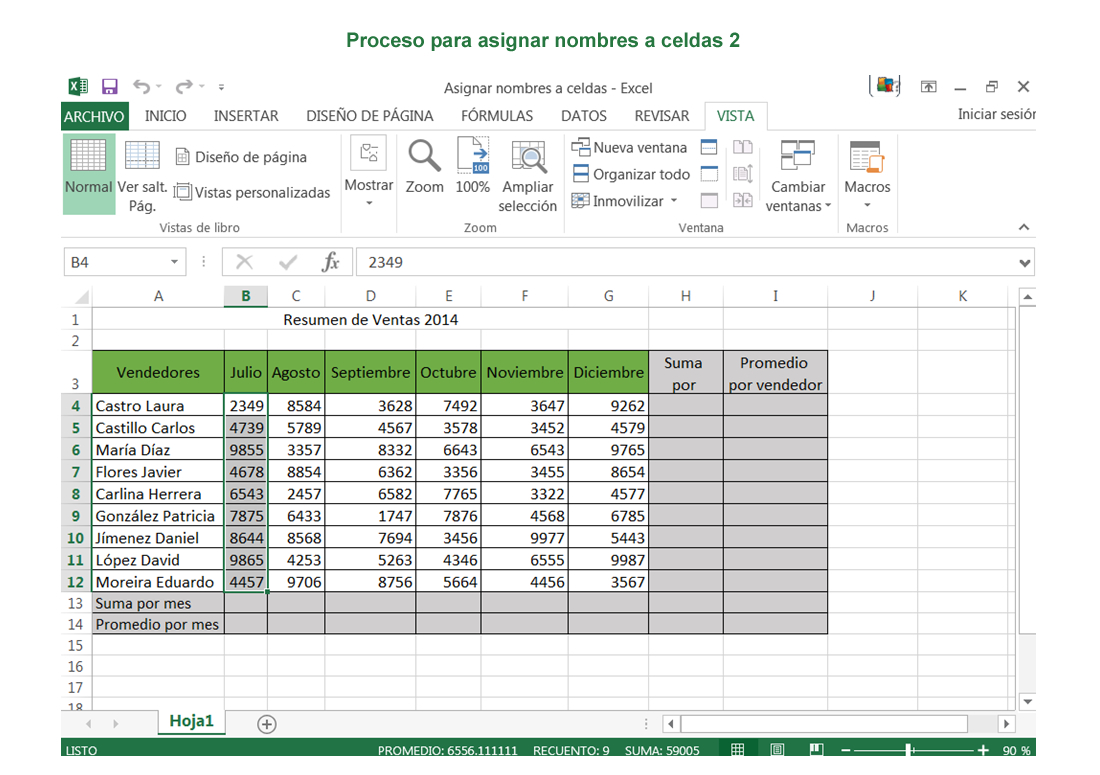Click the Macros icon
This screenshot has height=775, width=1100.
(x=867, y=156)
